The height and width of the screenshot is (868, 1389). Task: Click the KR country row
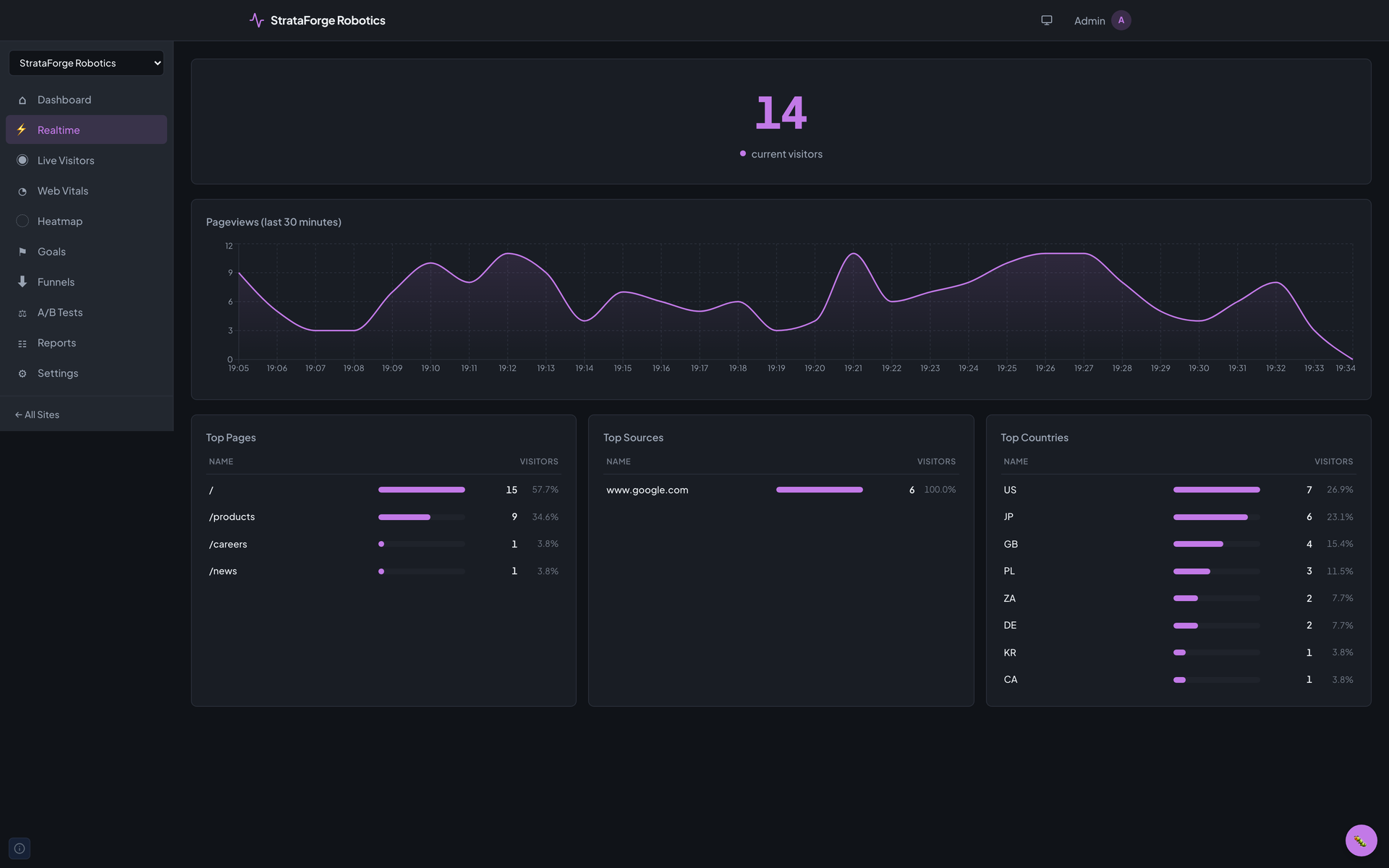point(1178,652)
